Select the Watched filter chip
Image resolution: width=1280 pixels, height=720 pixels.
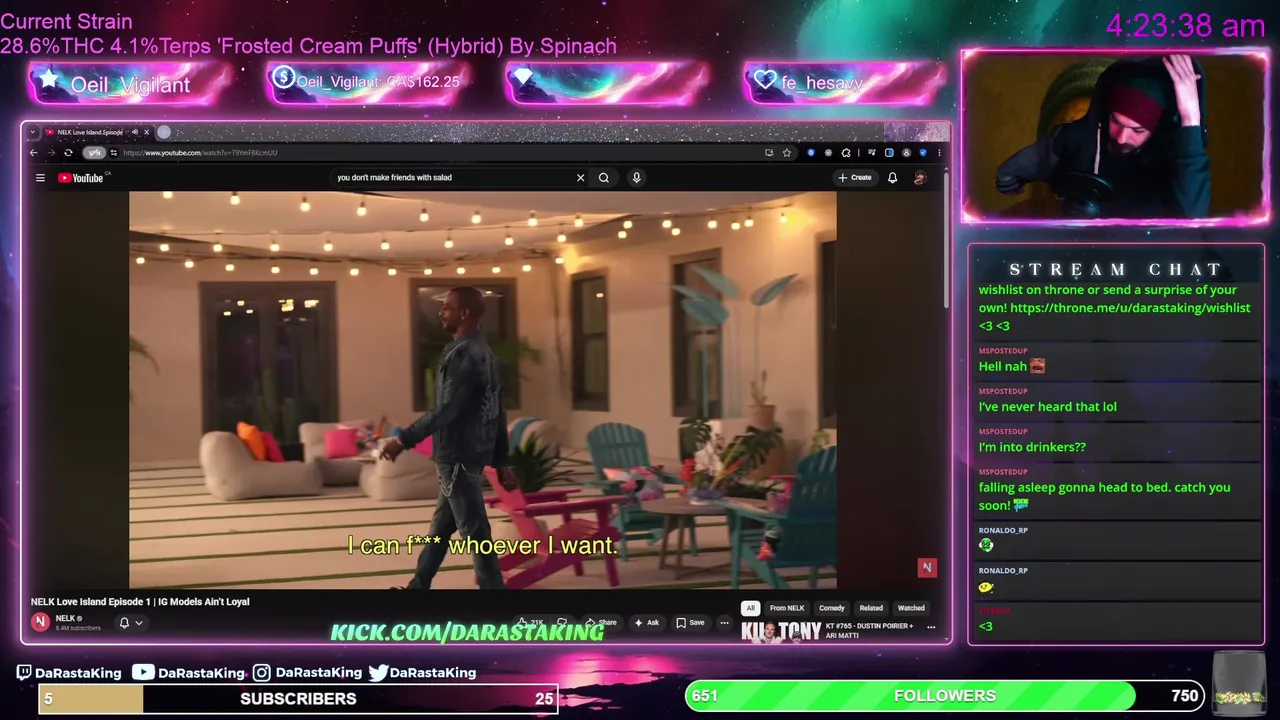point(911,608)
